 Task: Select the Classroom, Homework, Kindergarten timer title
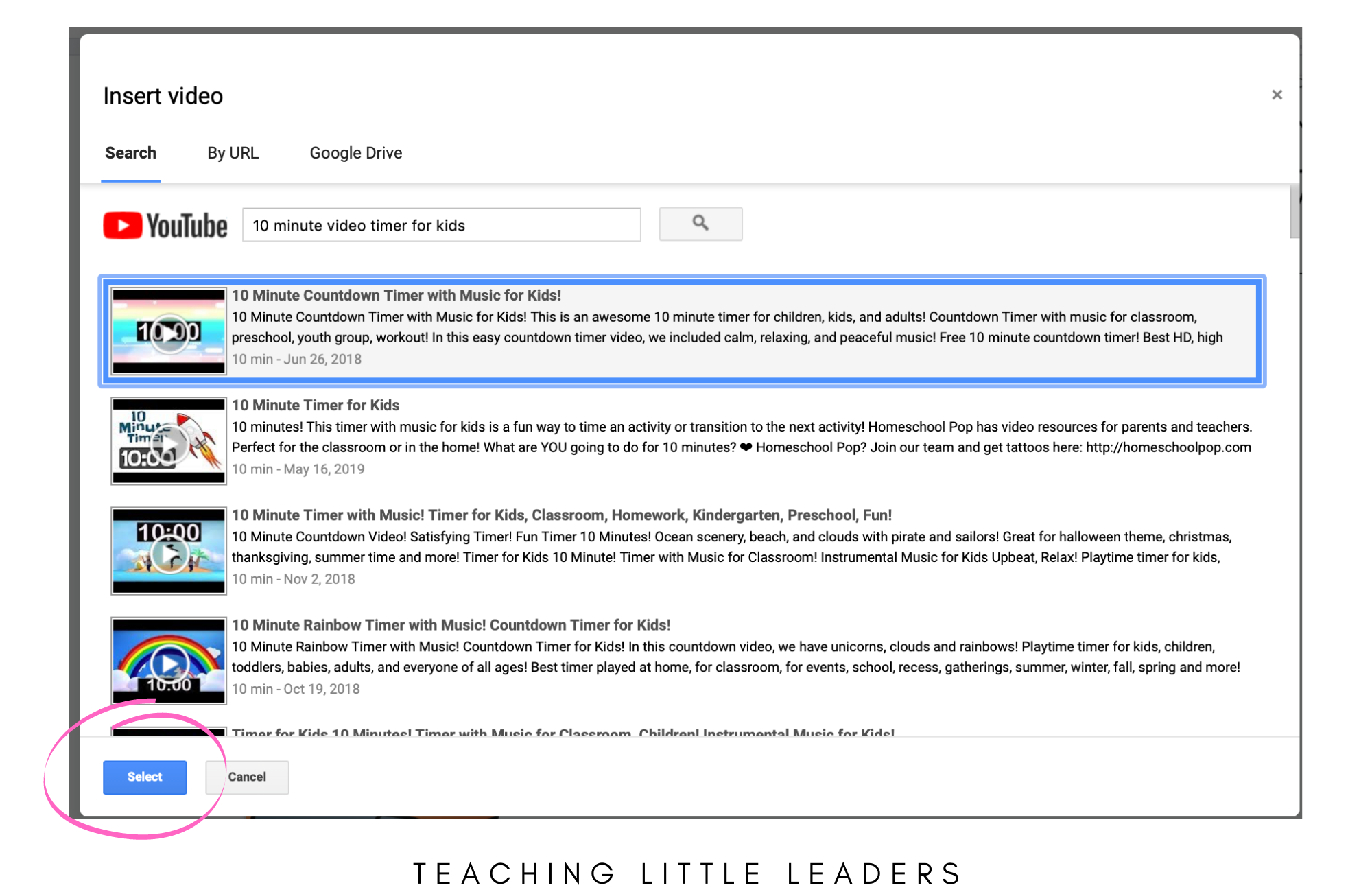[x=561, y=515]
